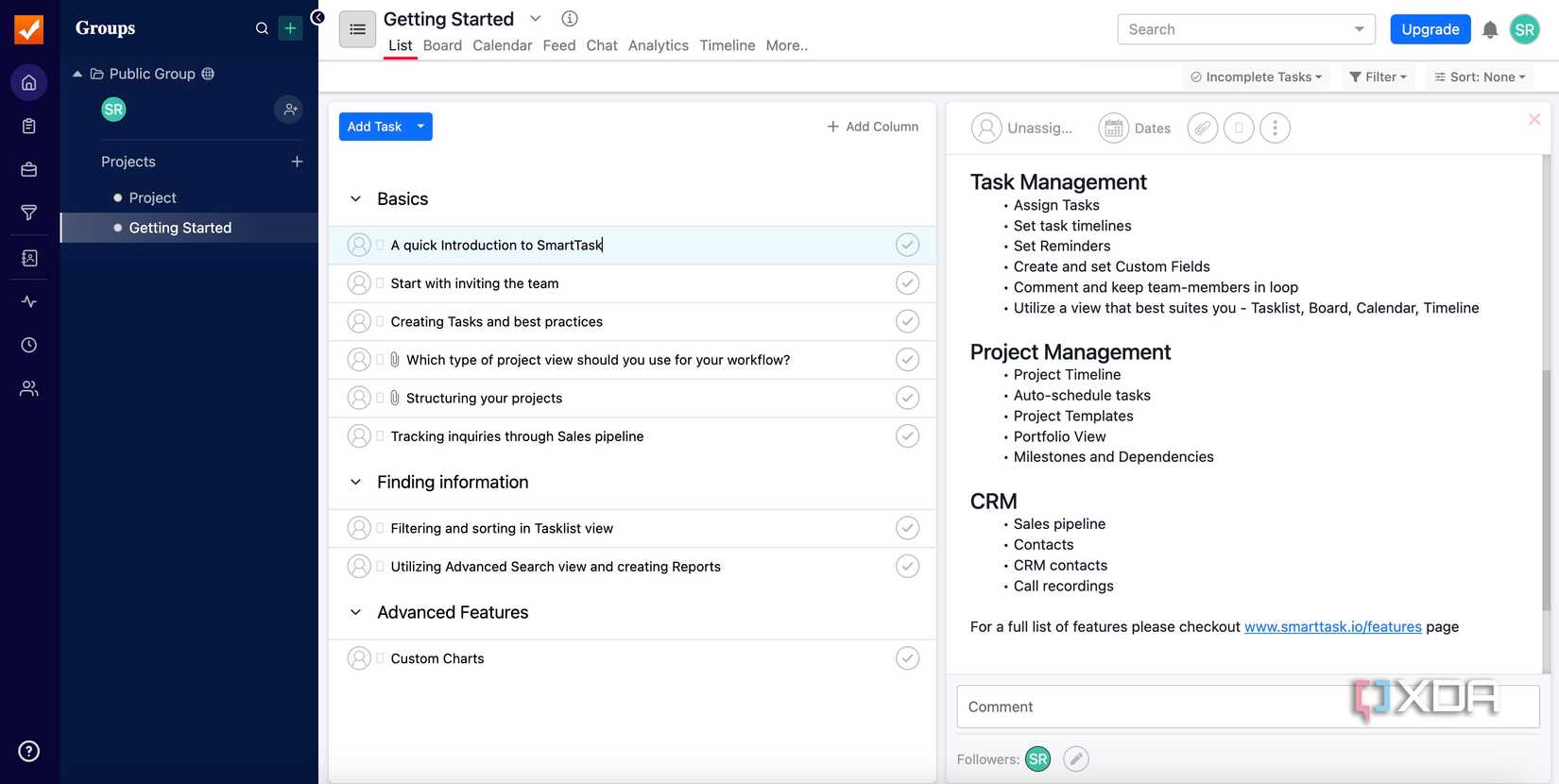Viewport: 1559px width, 784px height.
Task: Open the notifications bell
Action: pos(1490,29)
